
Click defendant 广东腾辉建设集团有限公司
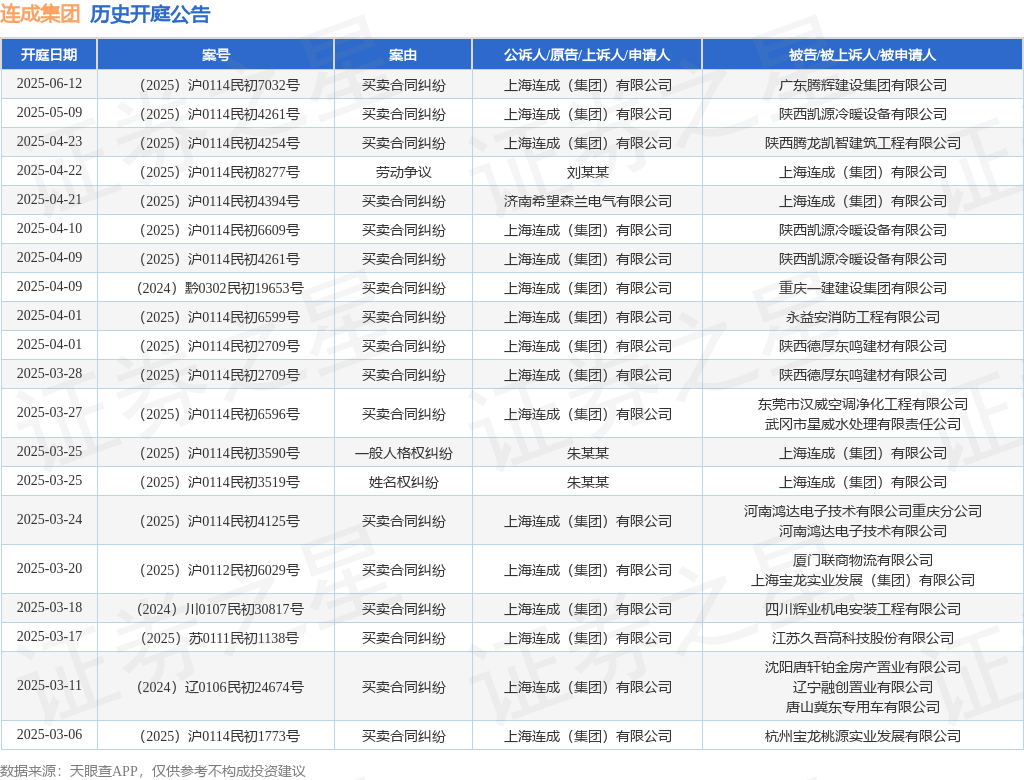(x=863, y=85)
